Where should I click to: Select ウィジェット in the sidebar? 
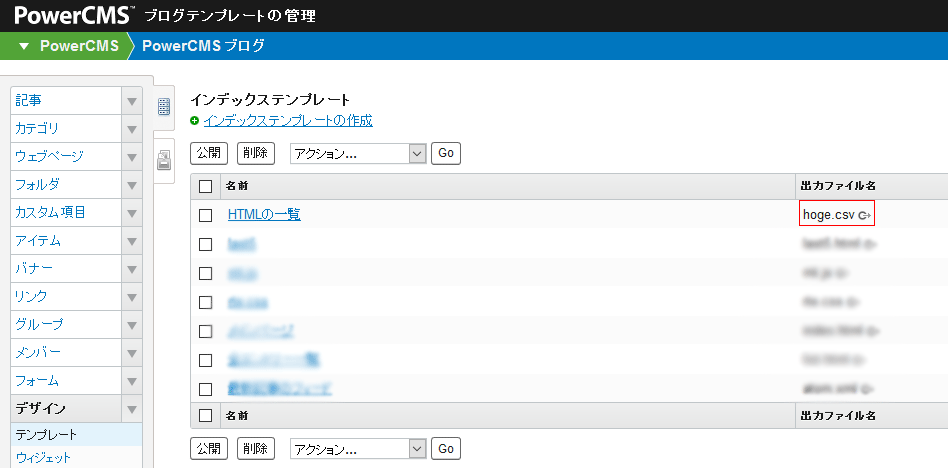click(77, 457)
